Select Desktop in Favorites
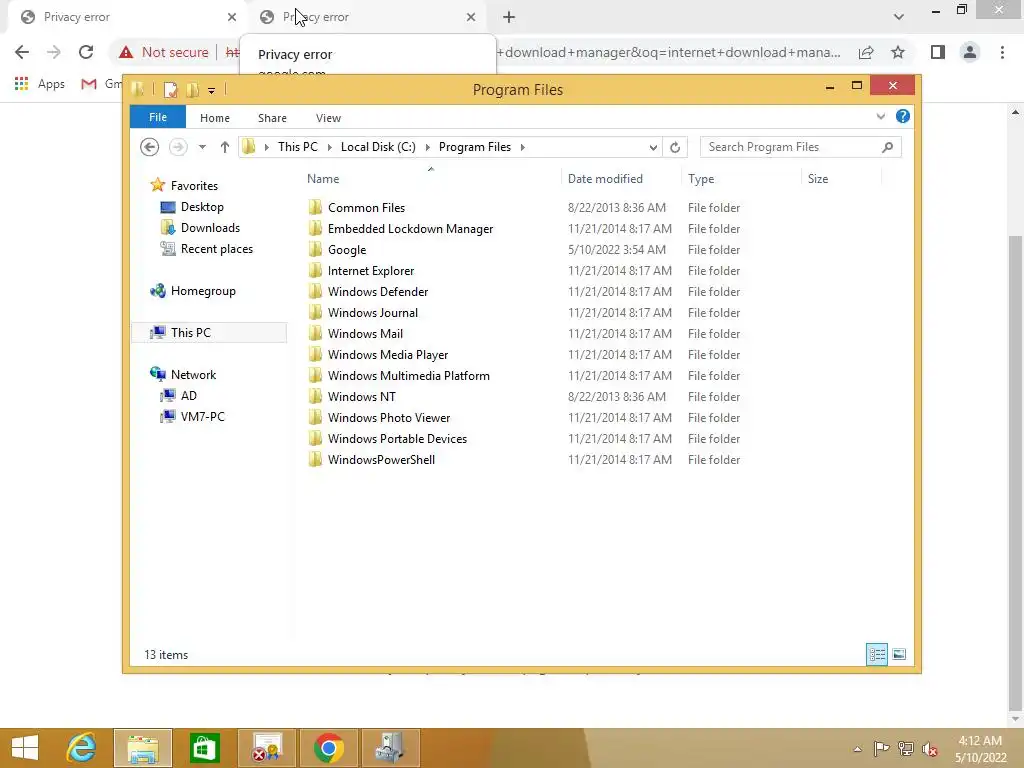1024x768 pixels. tap(202, 206)
